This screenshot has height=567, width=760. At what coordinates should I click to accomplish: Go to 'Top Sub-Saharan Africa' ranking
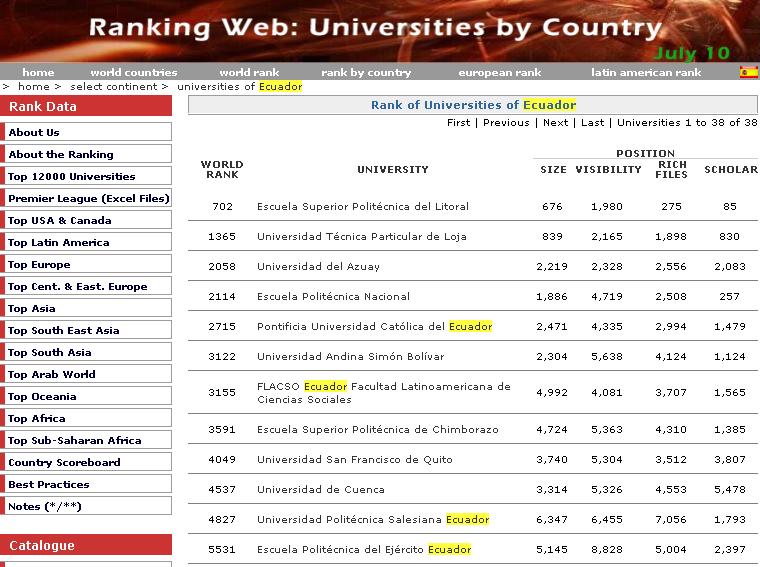pos(75,440)
